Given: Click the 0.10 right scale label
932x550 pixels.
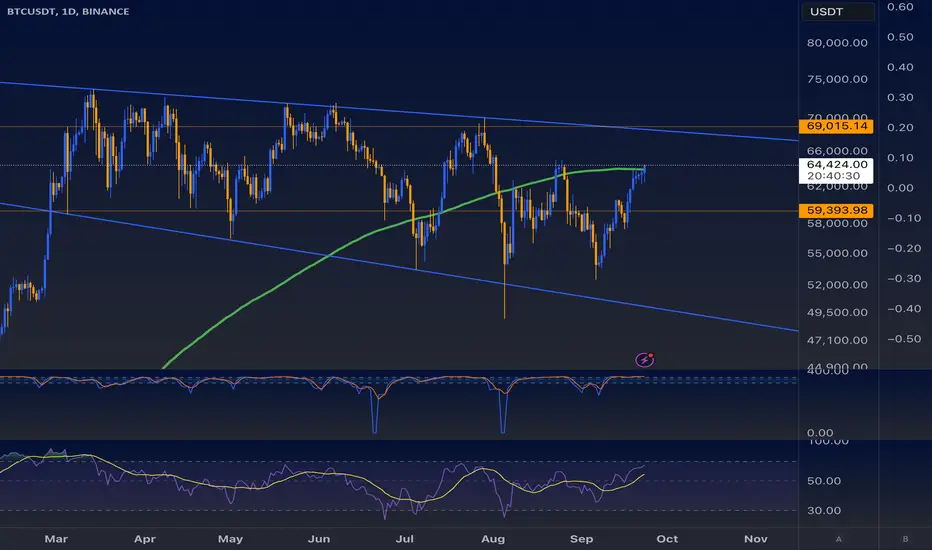Looking at the screenshot, I should (x=900, y=158).
